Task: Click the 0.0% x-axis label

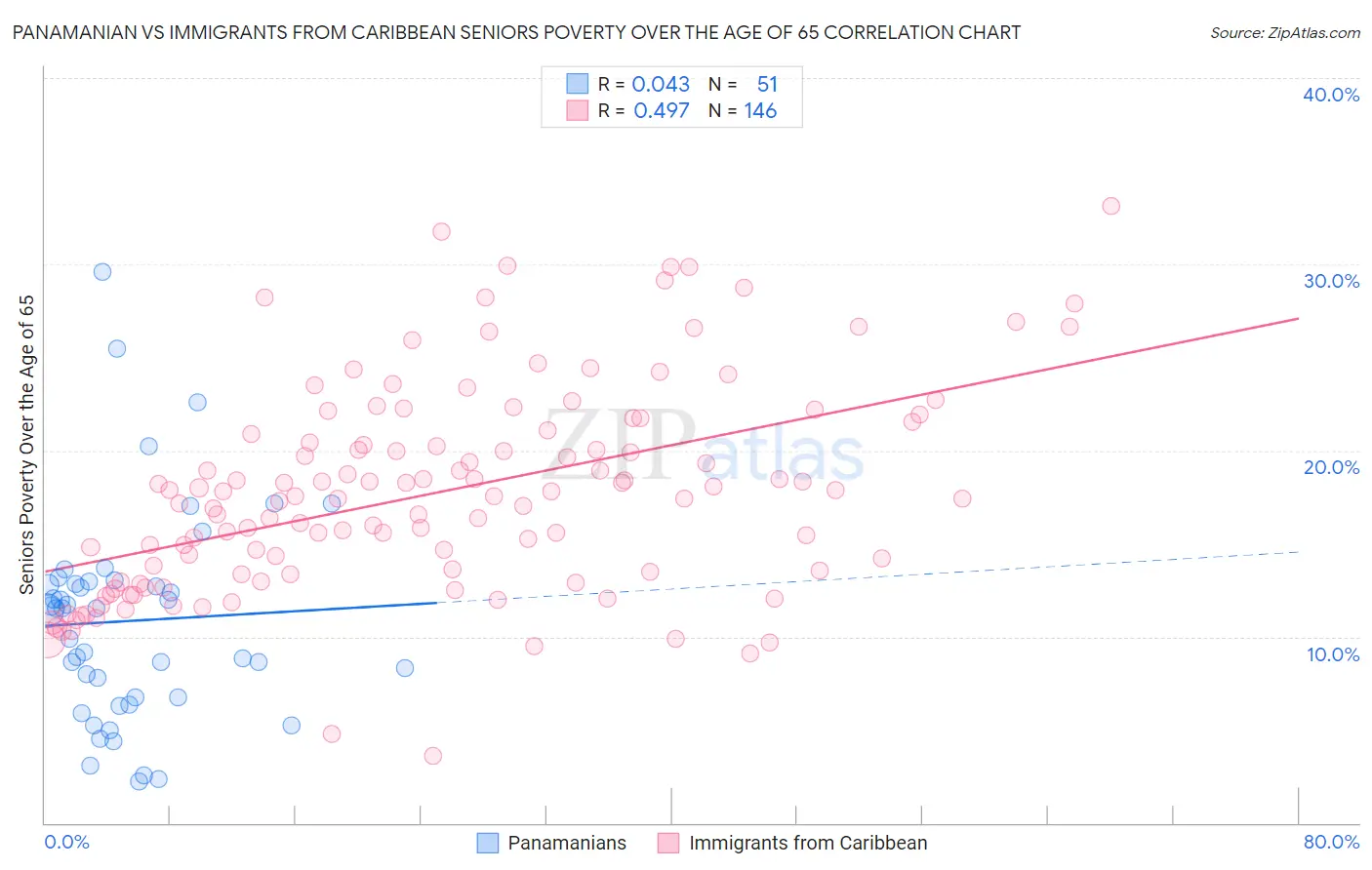Action: pyautogui.click(x=66, y=842)
